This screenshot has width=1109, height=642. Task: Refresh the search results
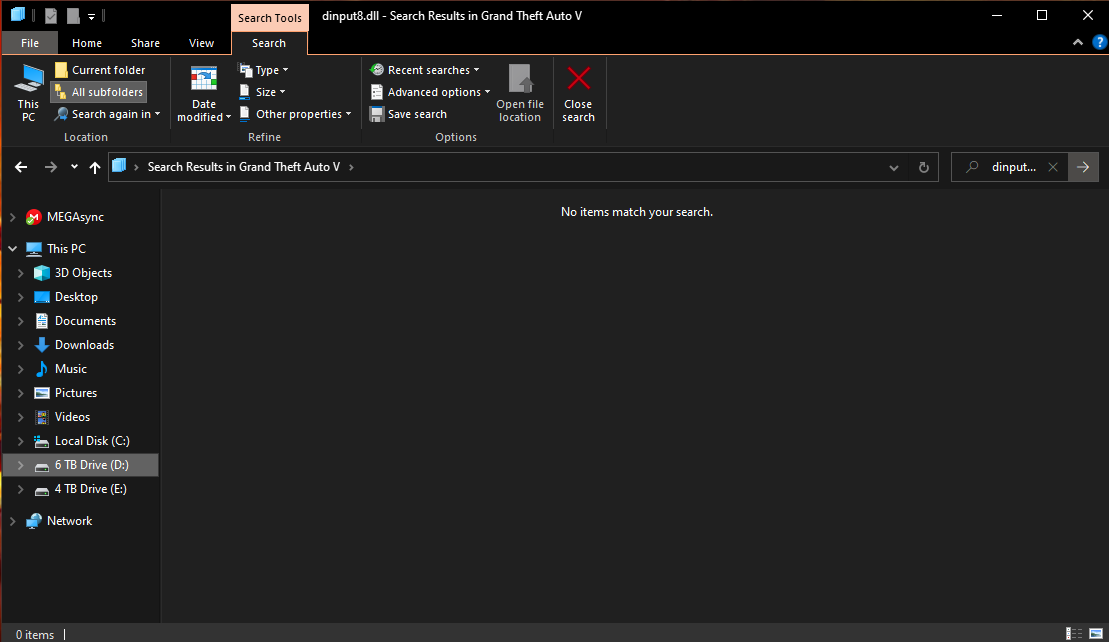point(924,168)
